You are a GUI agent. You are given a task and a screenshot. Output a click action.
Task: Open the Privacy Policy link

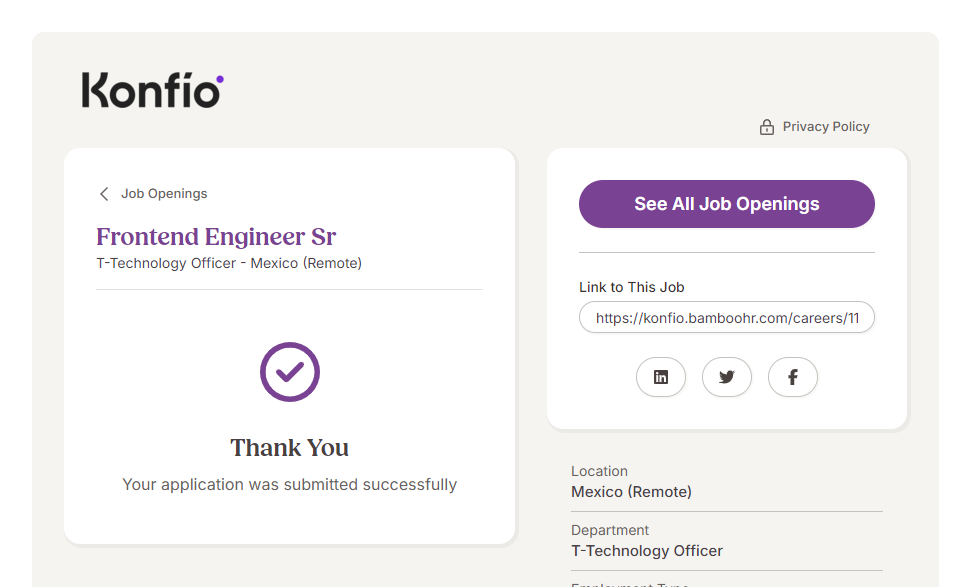coord(825,127)
